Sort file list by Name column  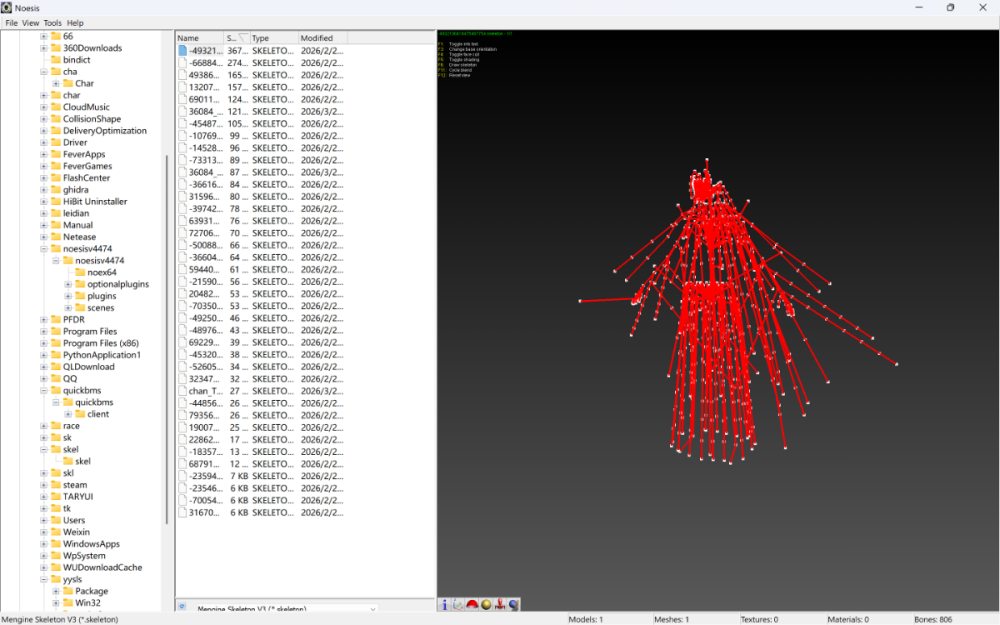coord(200,38)
